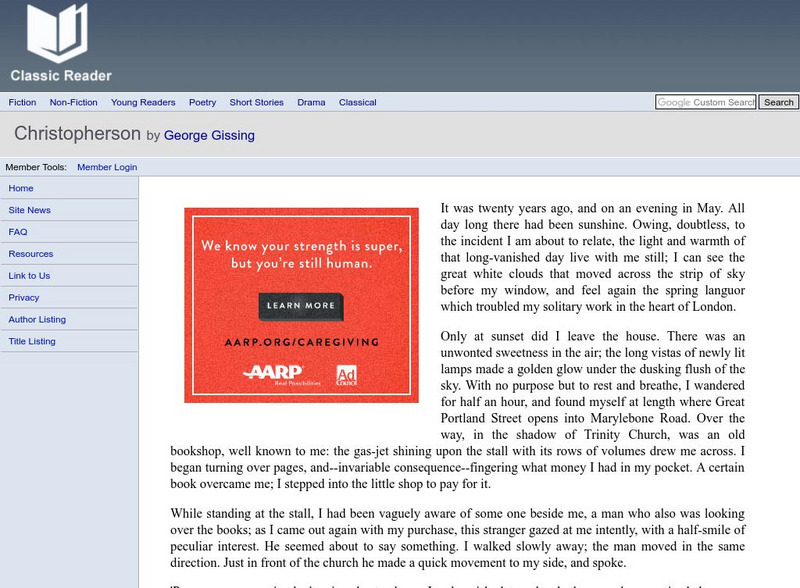Viewport: 800px width, 588px height.
Task: Click Learn More in AARP ad
Action: click(301, 306)
